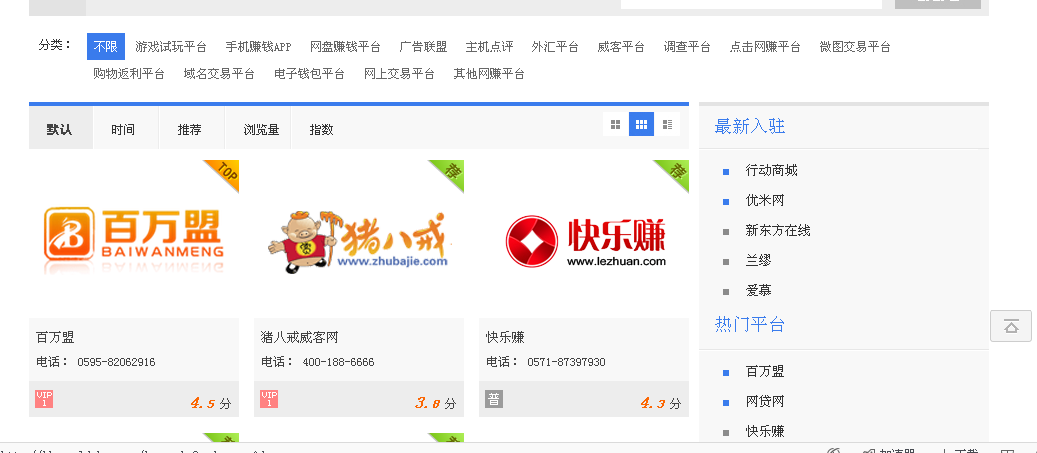The image size is (1037, 453).
Task: Sort by 指数 tab
Action: (x=321, y=129)
